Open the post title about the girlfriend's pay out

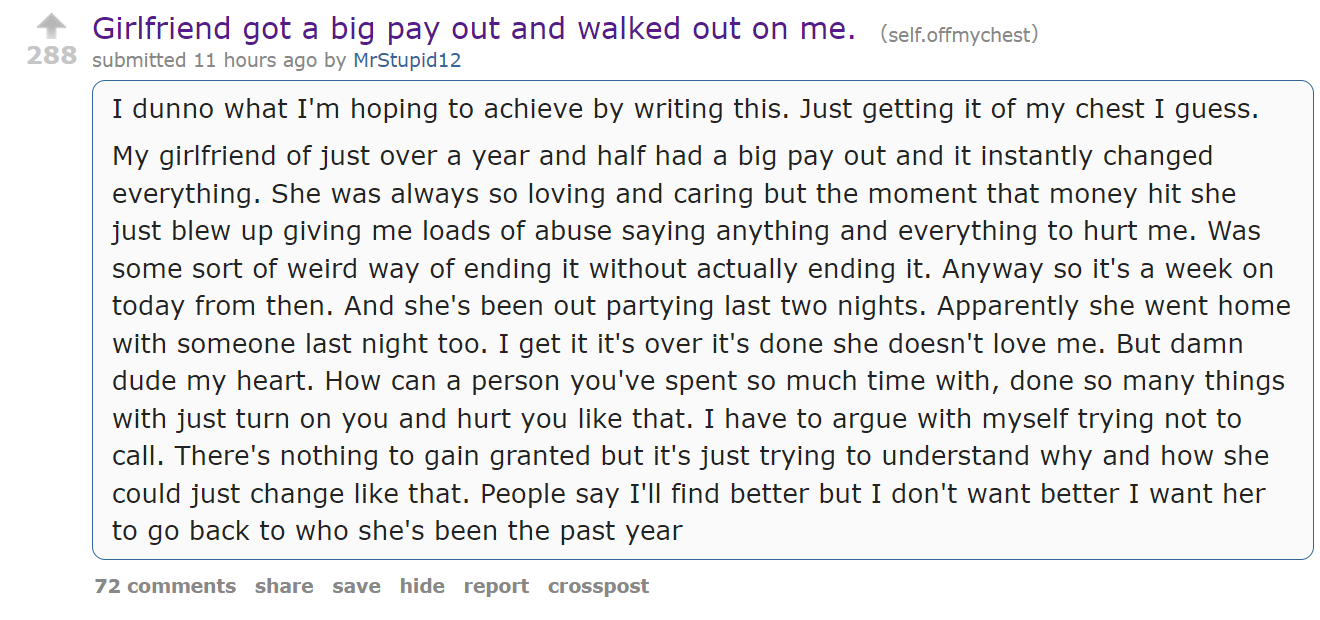click(473, 28)
